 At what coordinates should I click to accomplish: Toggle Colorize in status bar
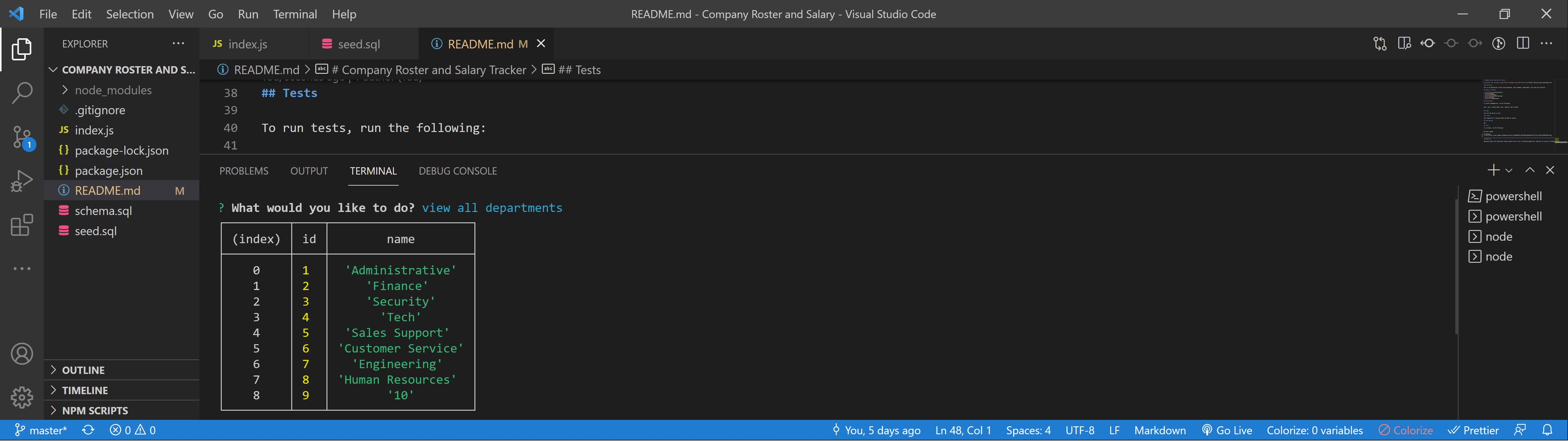tap(1405, 430)
